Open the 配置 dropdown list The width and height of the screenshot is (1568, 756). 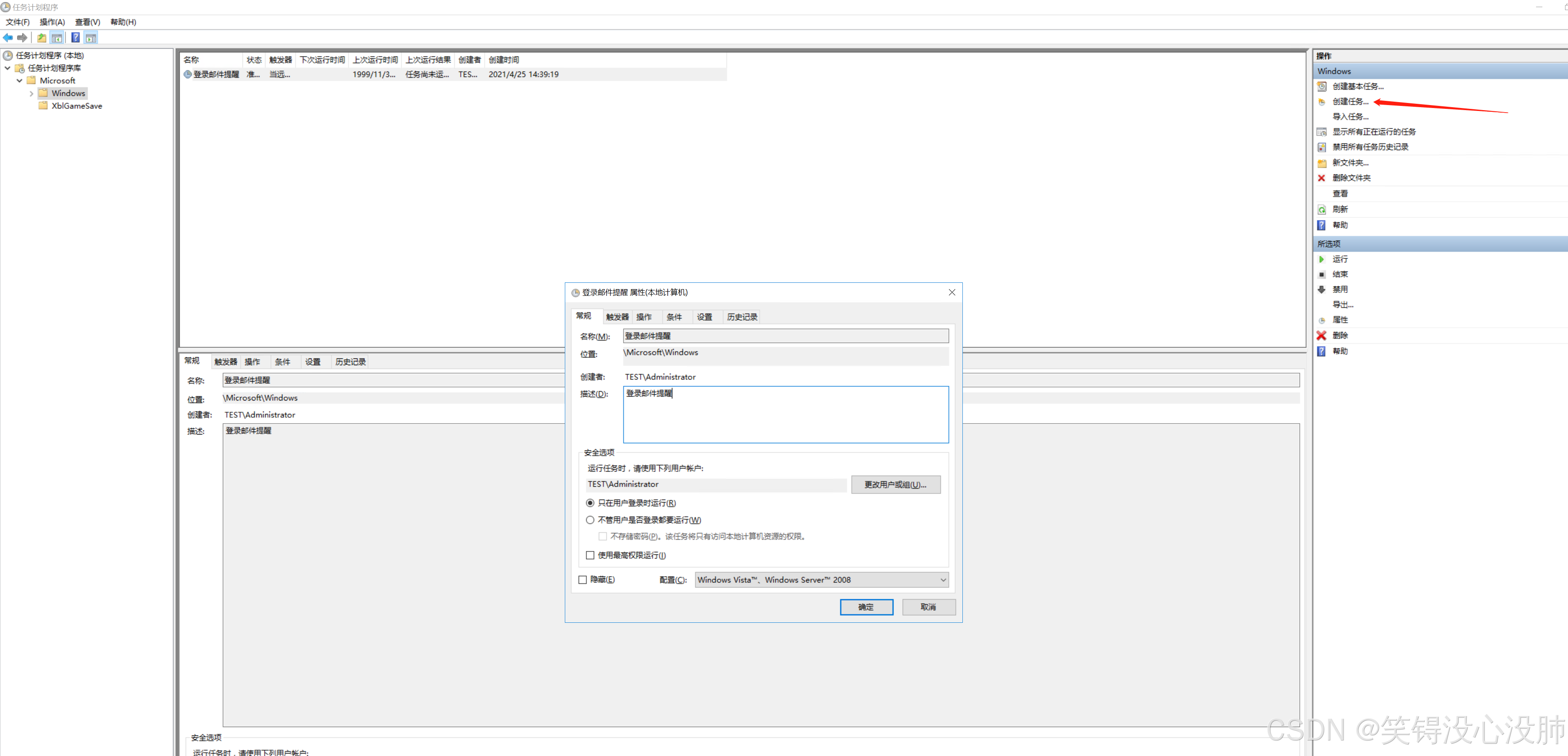coord(943,580)
